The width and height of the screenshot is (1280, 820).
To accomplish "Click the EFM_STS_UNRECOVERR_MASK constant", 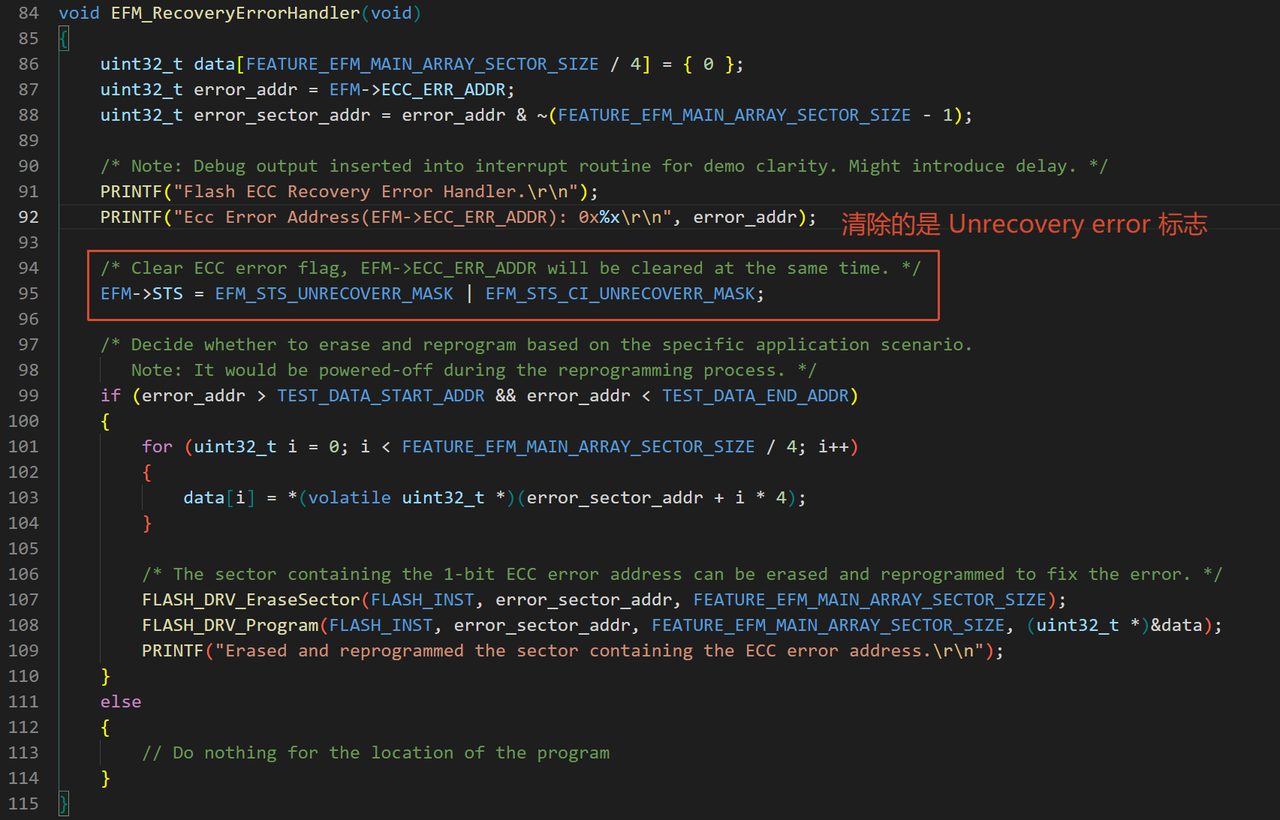I will point(334,294).
